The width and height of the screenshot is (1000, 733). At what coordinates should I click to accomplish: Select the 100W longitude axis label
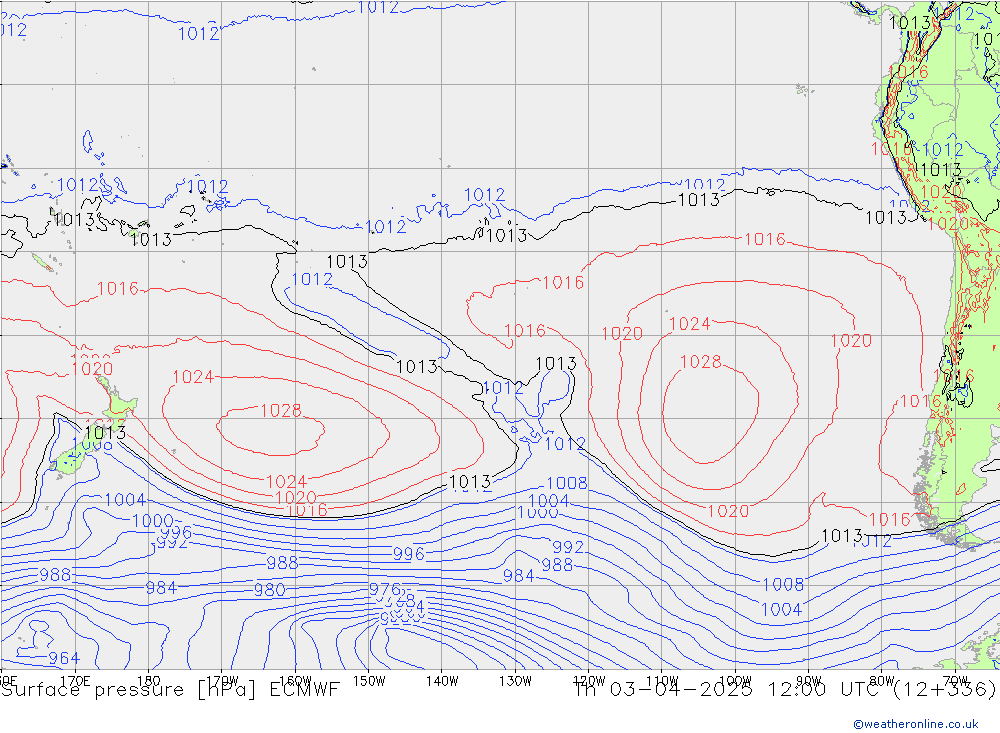(x=735, y=681)
